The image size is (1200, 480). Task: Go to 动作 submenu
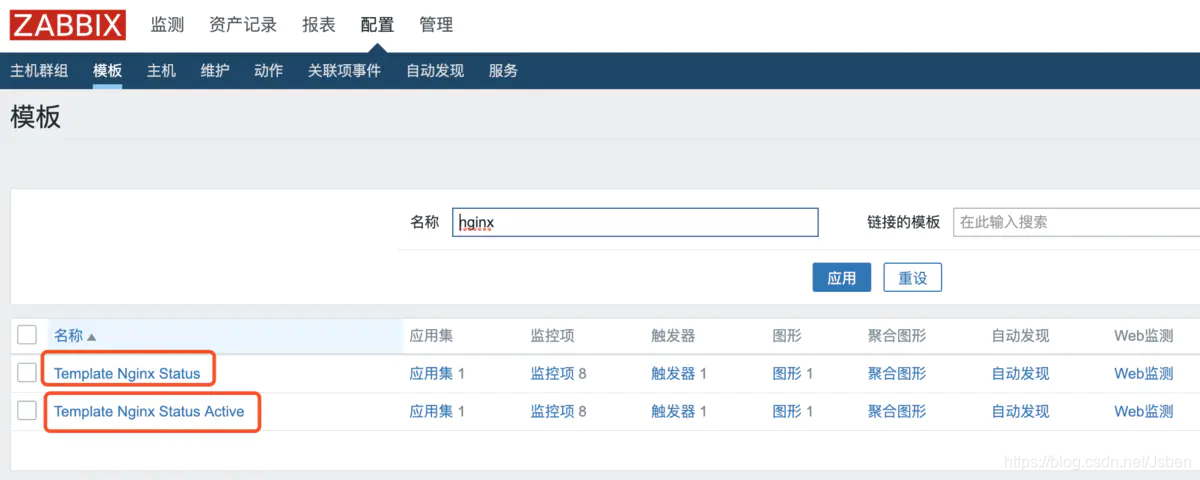pos(268,71)
